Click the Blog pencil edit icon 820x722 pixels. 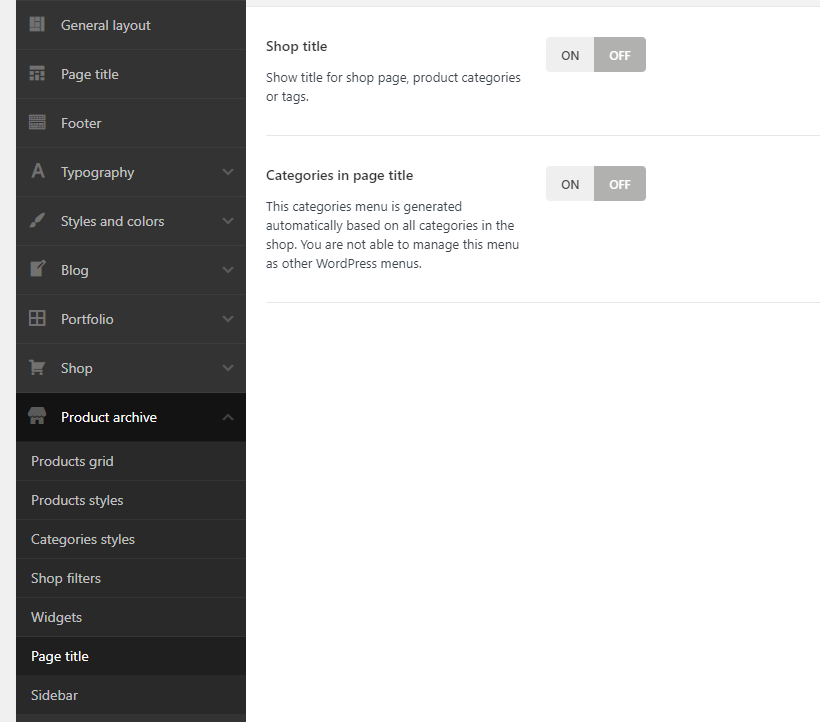tap(37, 269)
